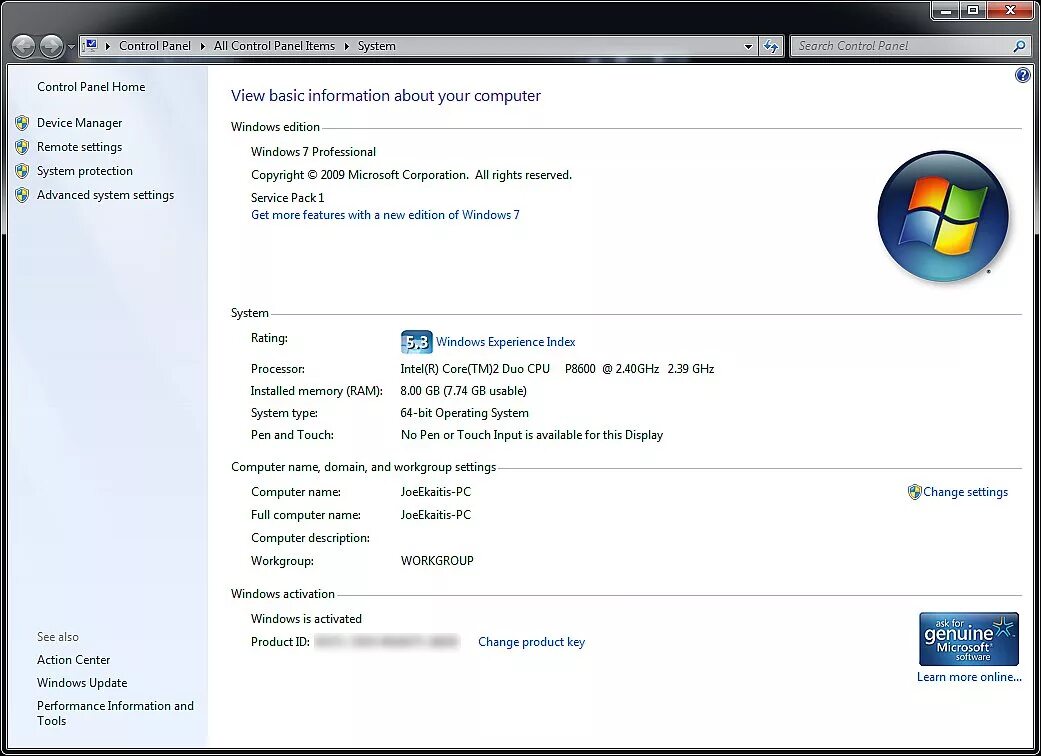
Task: Minimize the System window
Action: pos(946,11)
